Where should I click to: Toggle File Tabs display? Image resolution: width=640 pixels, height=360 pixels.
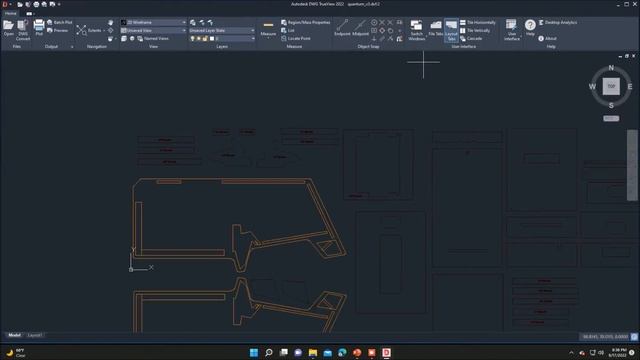(x=436, y=28)
